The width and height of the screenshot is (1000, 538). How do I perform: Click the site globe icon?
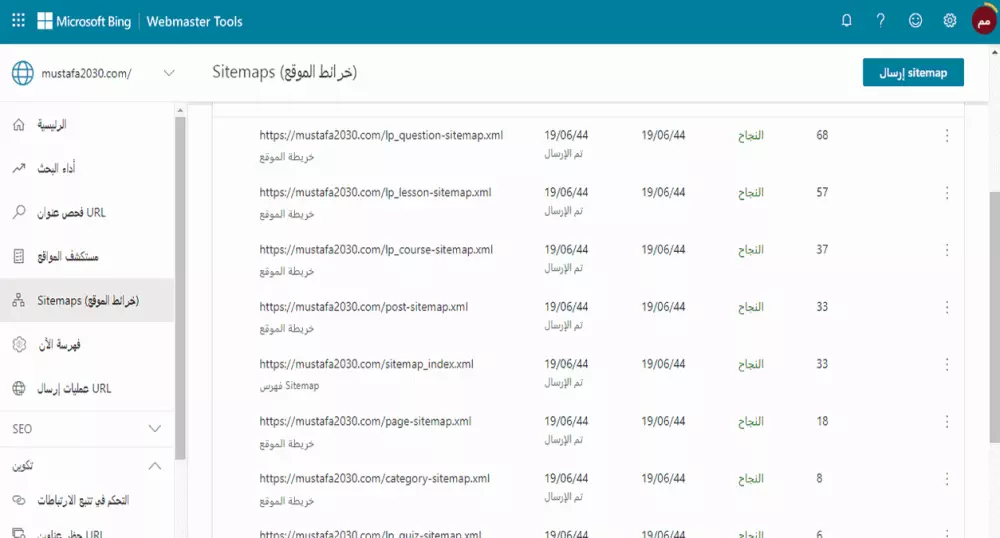pyautogui.click(x=22, y=73)
